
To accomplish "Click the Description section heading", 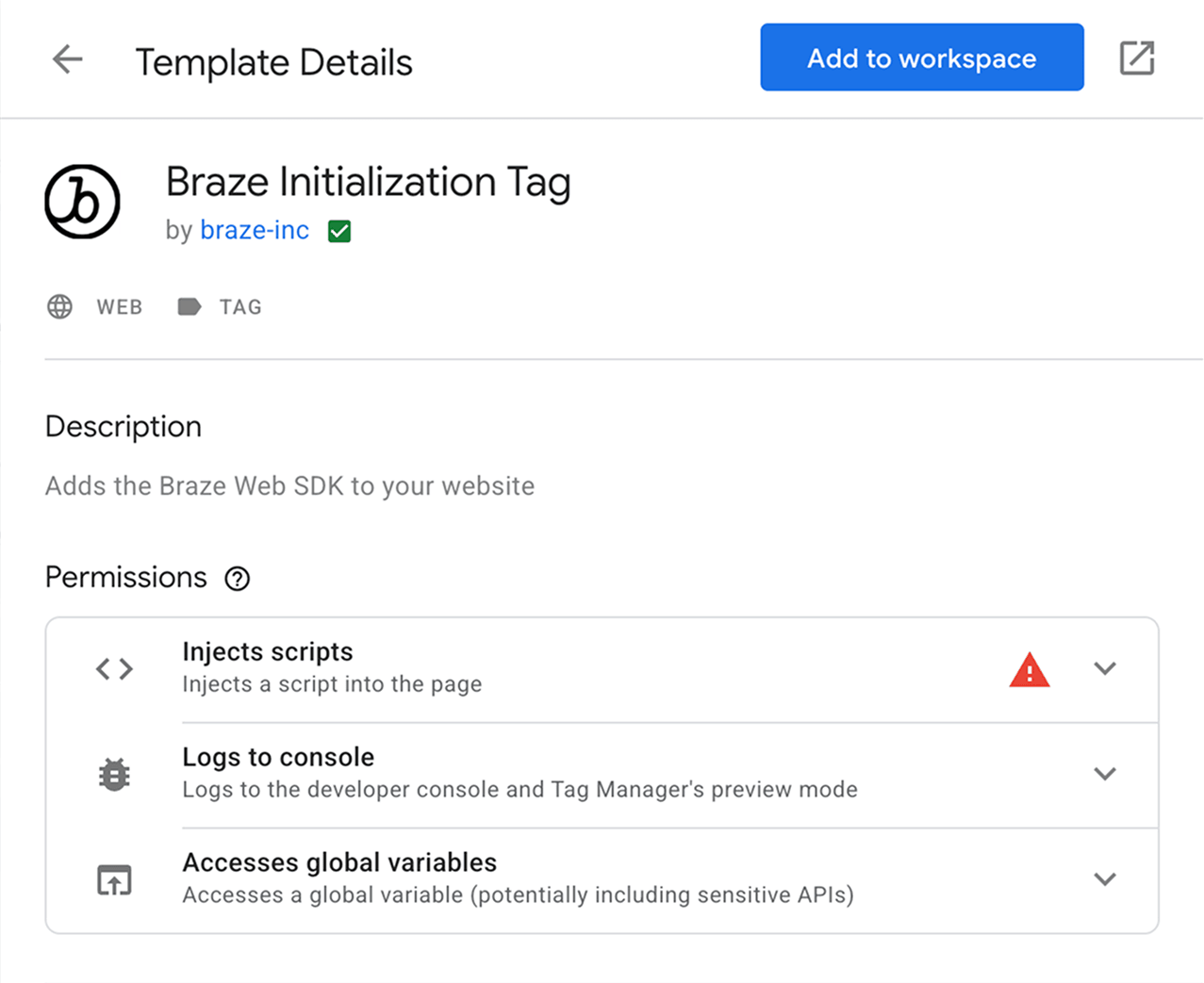I will coord(123,426).
